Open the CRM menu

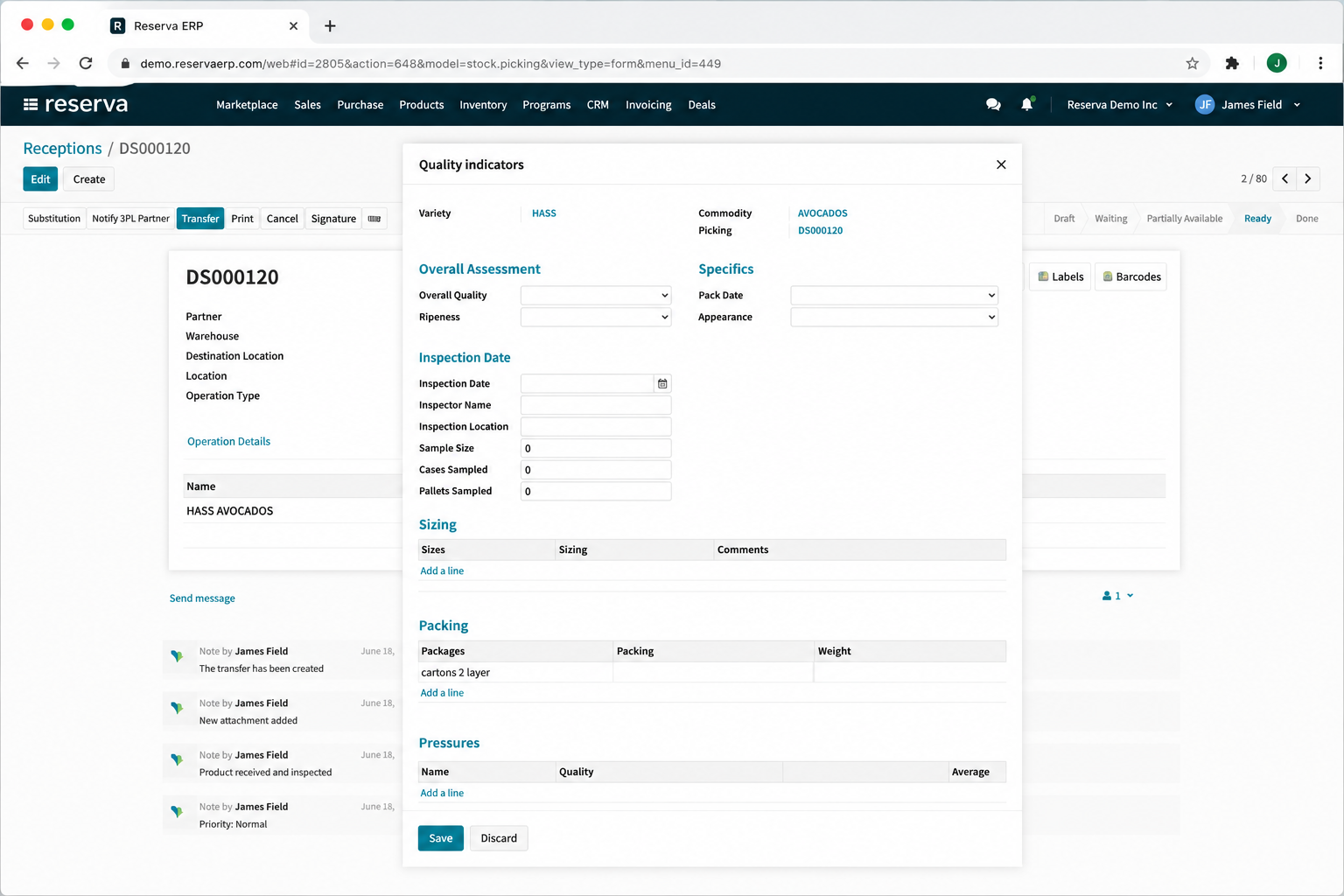pos(598,104)
